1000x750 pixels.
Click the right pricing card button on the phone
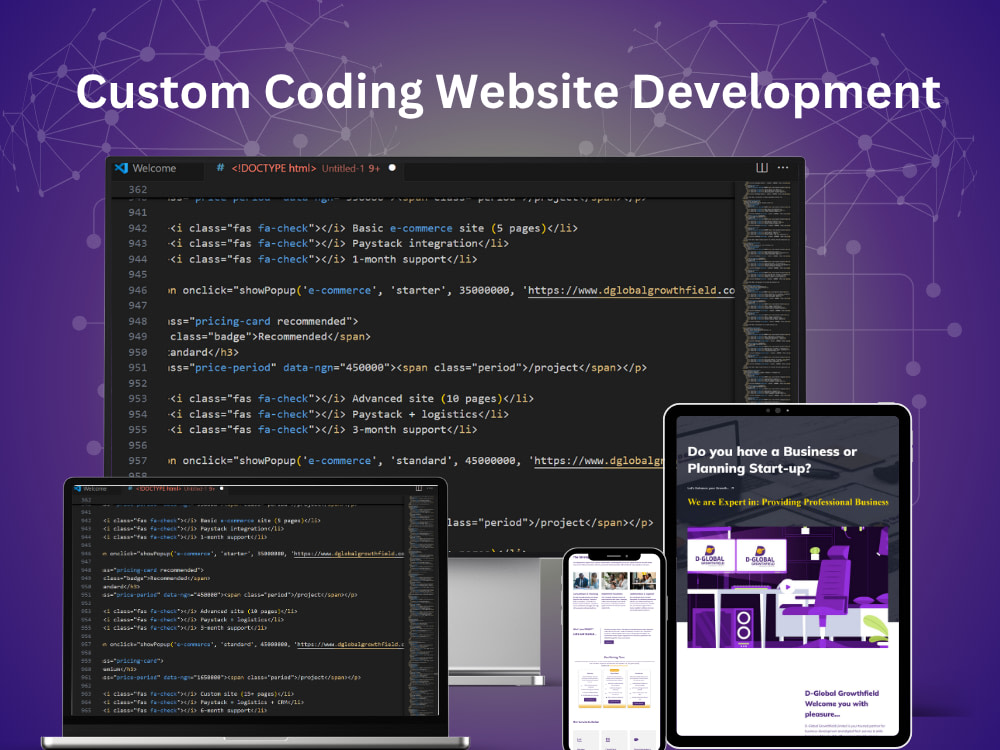coord(639,703)
